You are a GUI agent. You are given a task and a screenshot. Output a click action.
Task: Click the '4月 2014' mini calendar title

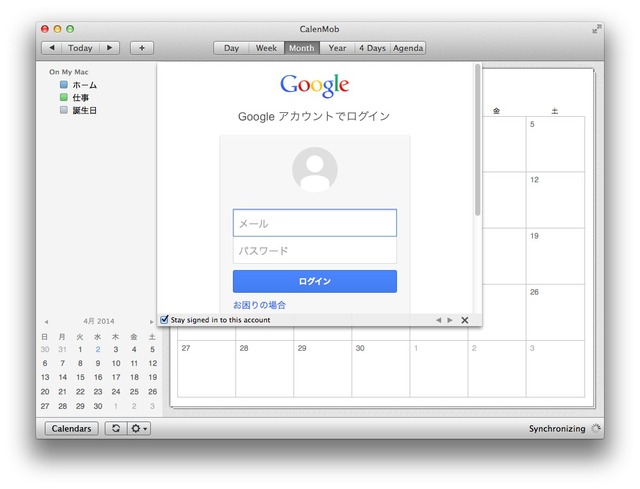tap(99, 321)
